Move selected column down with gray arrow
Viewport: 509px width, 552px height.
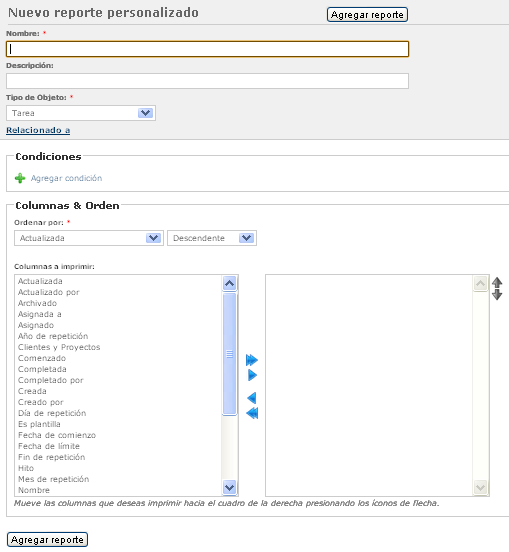(x=497, y=295)
